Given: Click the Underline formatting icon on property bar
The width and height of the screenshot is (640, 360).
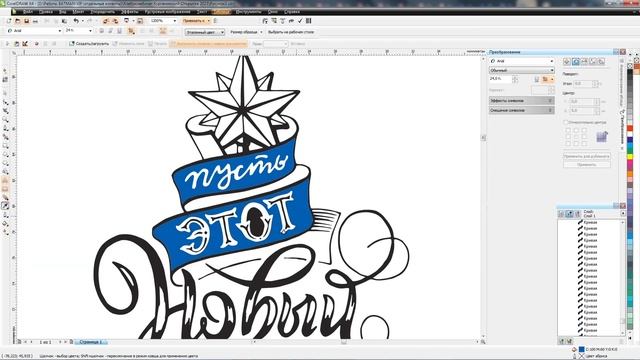Looking at the screenshot, I should pos(119,31).
